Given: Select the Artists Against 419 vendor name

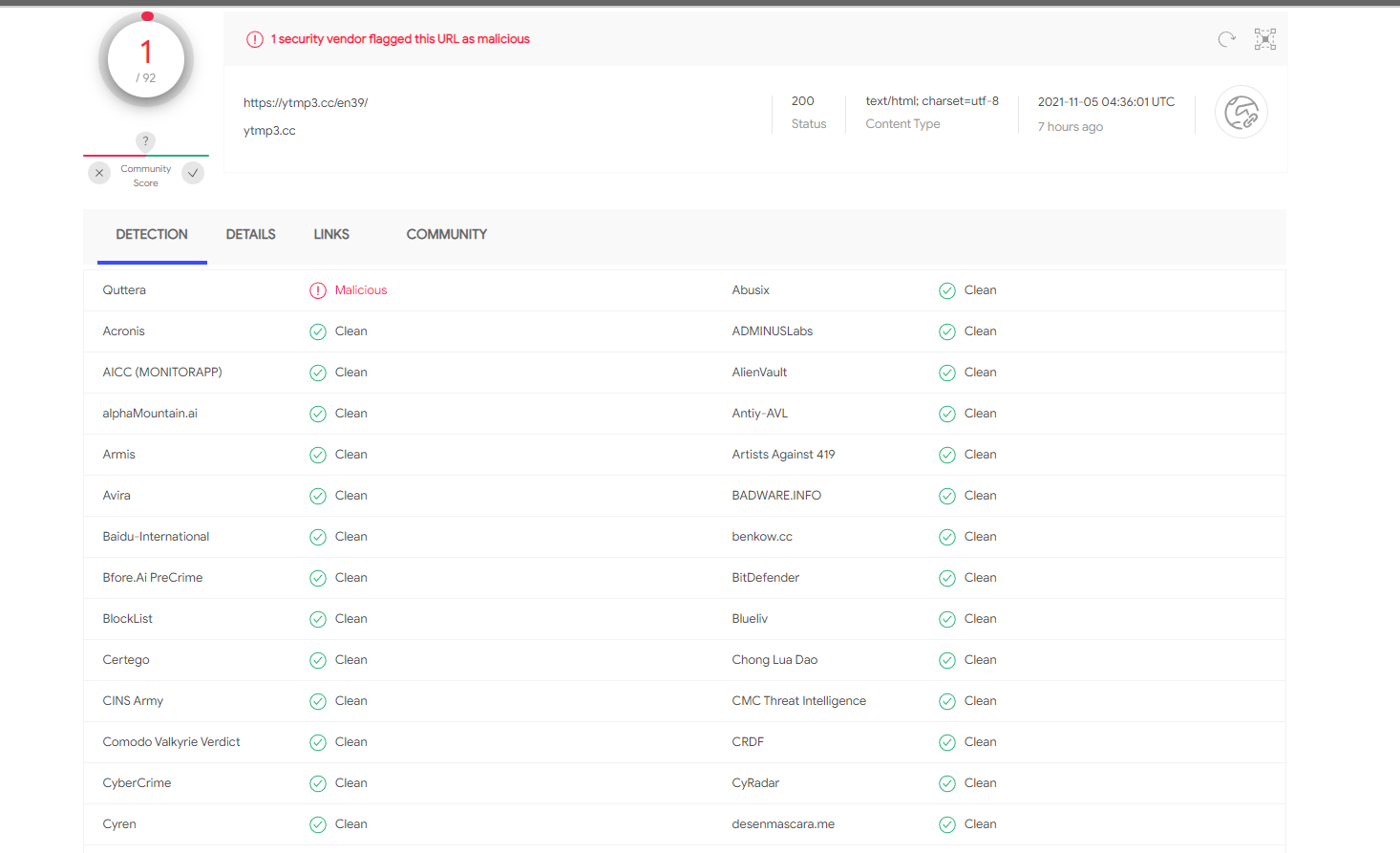Looking at the screenshot, I should point(784,455).
